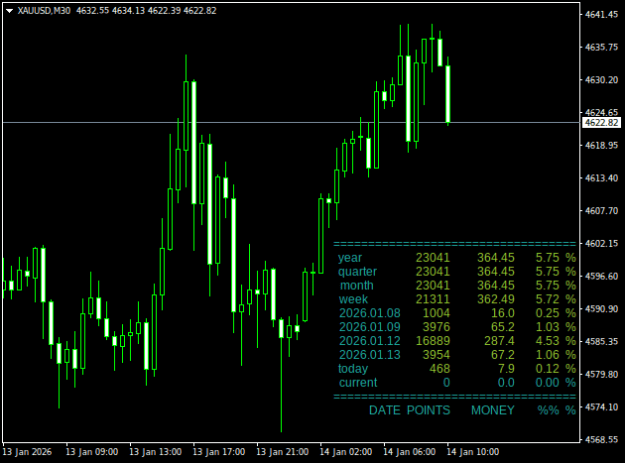
Task: Click the 14 Jan 06:00 time label
Action: (409, 452)
